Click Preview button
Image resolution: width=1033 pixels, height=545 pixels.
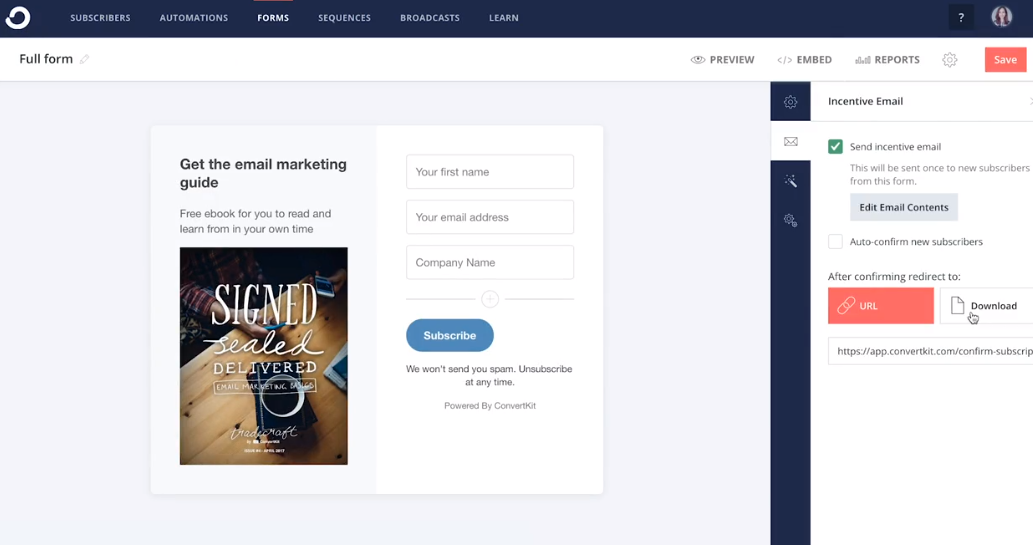[x=722, y=59]
